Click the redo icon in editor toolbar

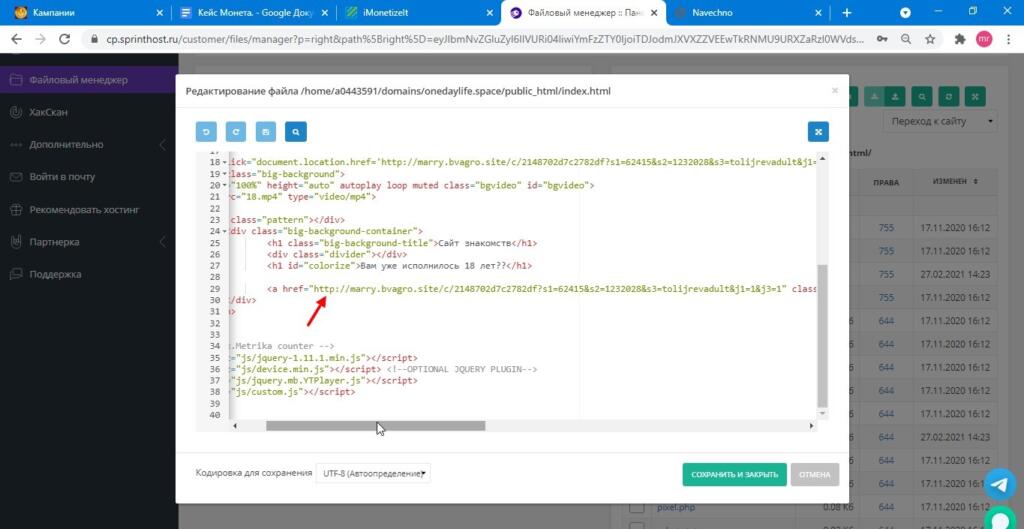(x=236, y=131)
